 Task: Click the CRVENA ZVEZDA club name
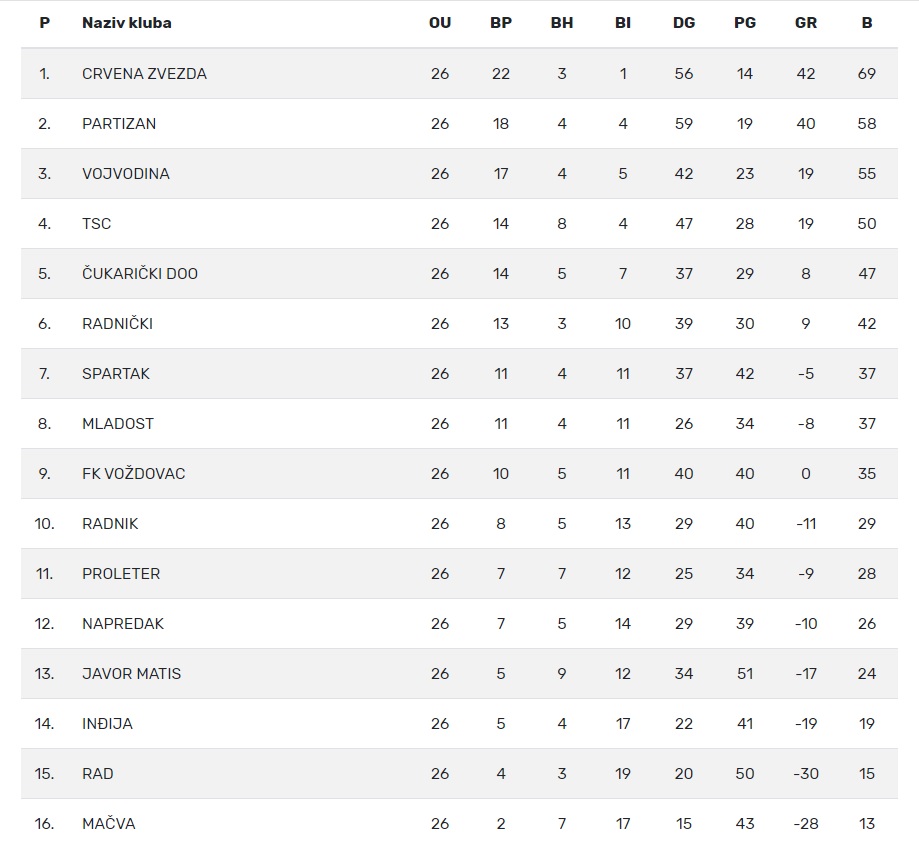144,74
